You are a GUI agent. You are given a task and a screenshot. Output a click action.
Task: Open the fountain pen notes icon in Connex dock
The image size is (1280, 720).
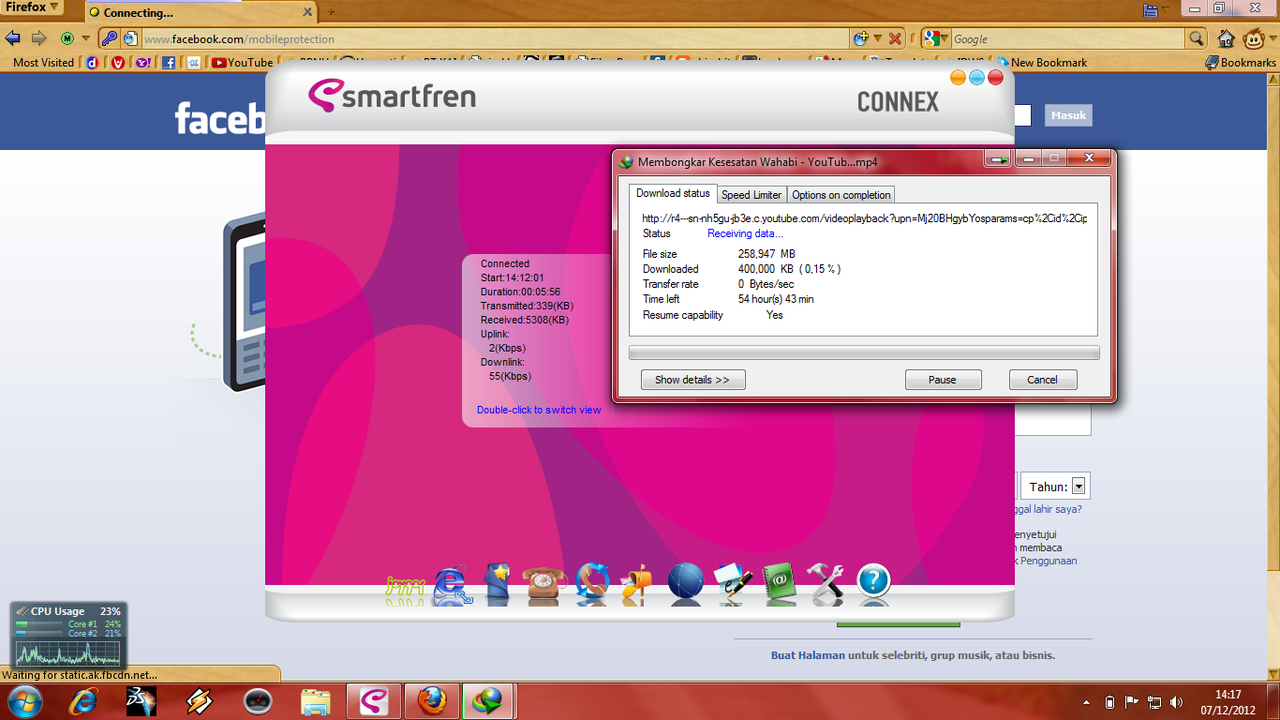[732, 583]
